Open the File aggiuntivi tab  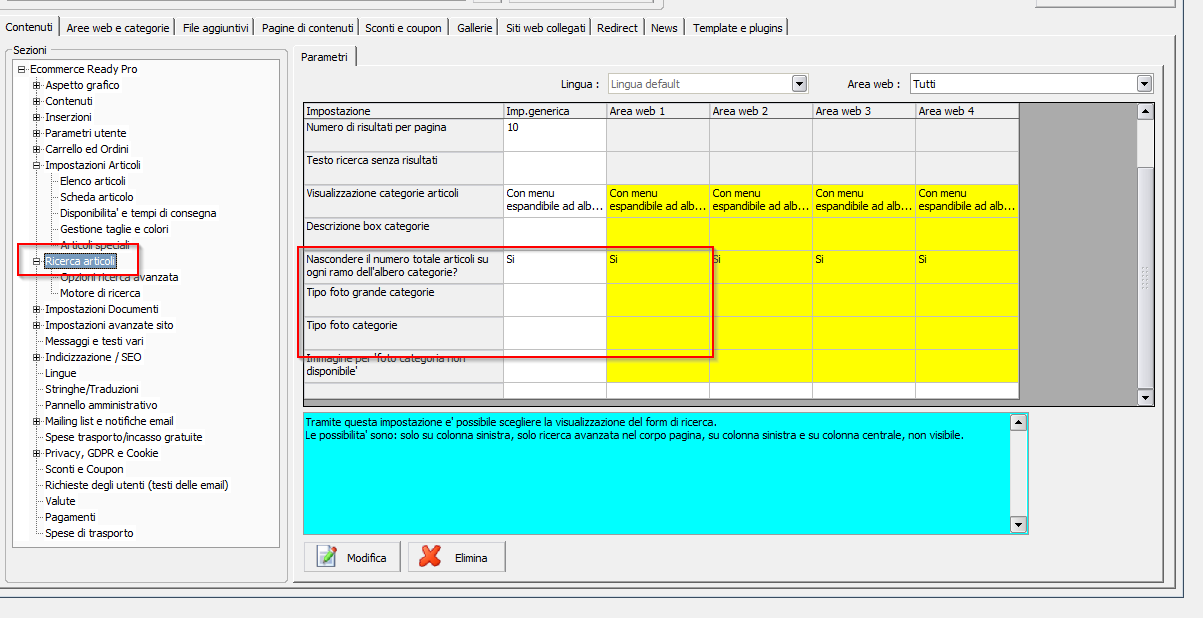[214, 28]
